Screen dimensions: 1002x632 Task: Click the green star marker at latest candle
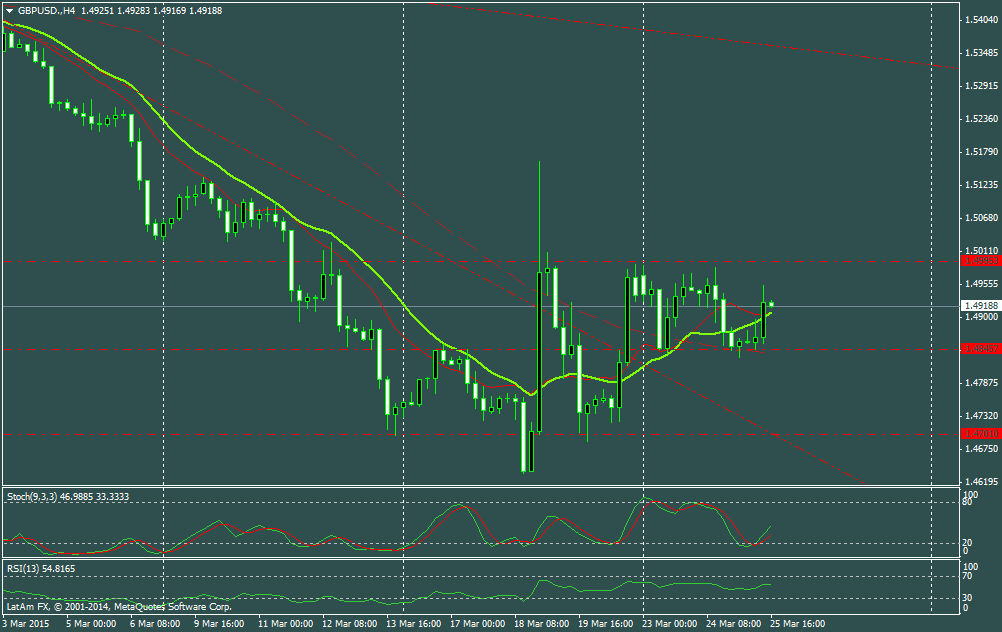pos(771,303)
